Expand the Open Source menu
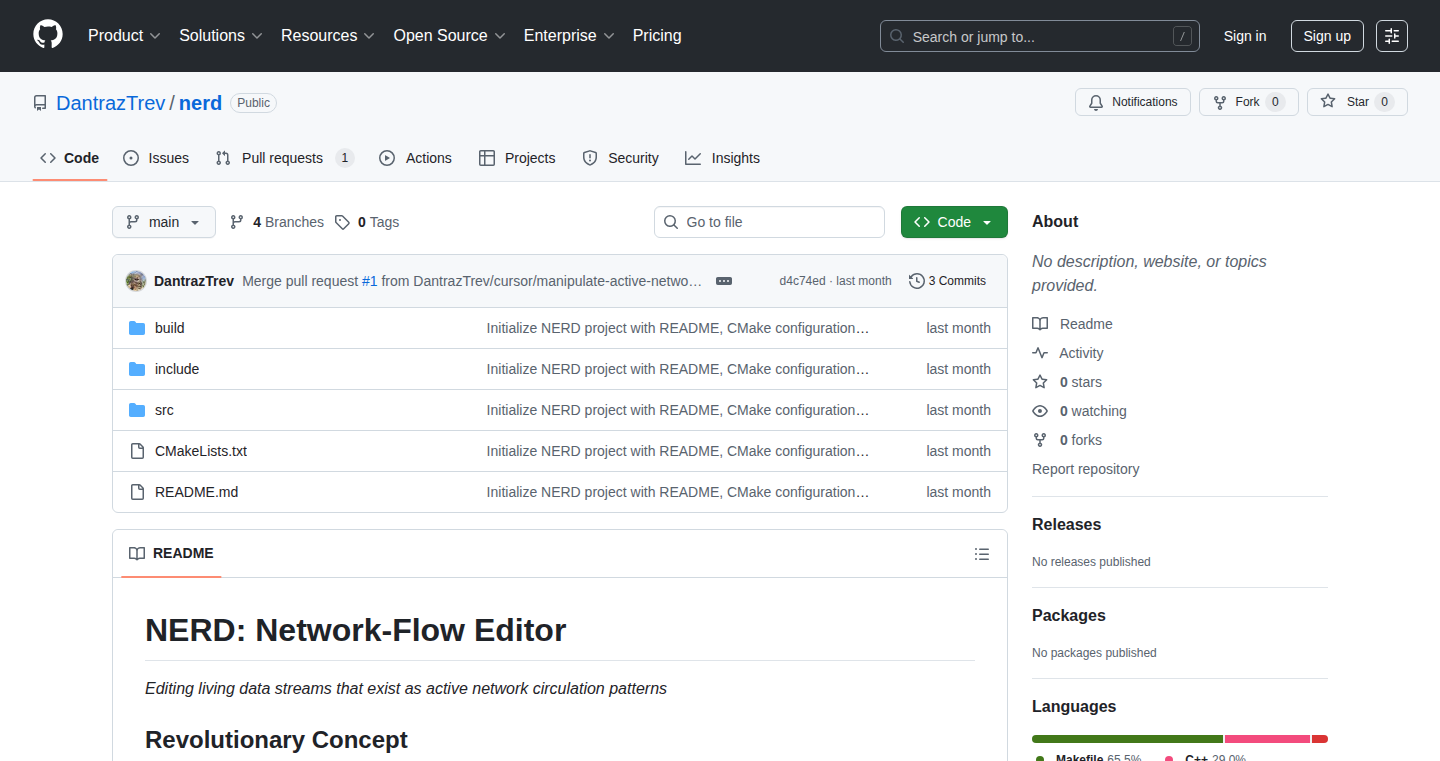This screenshot has width=1440, height=761. [x=450, y=36]
